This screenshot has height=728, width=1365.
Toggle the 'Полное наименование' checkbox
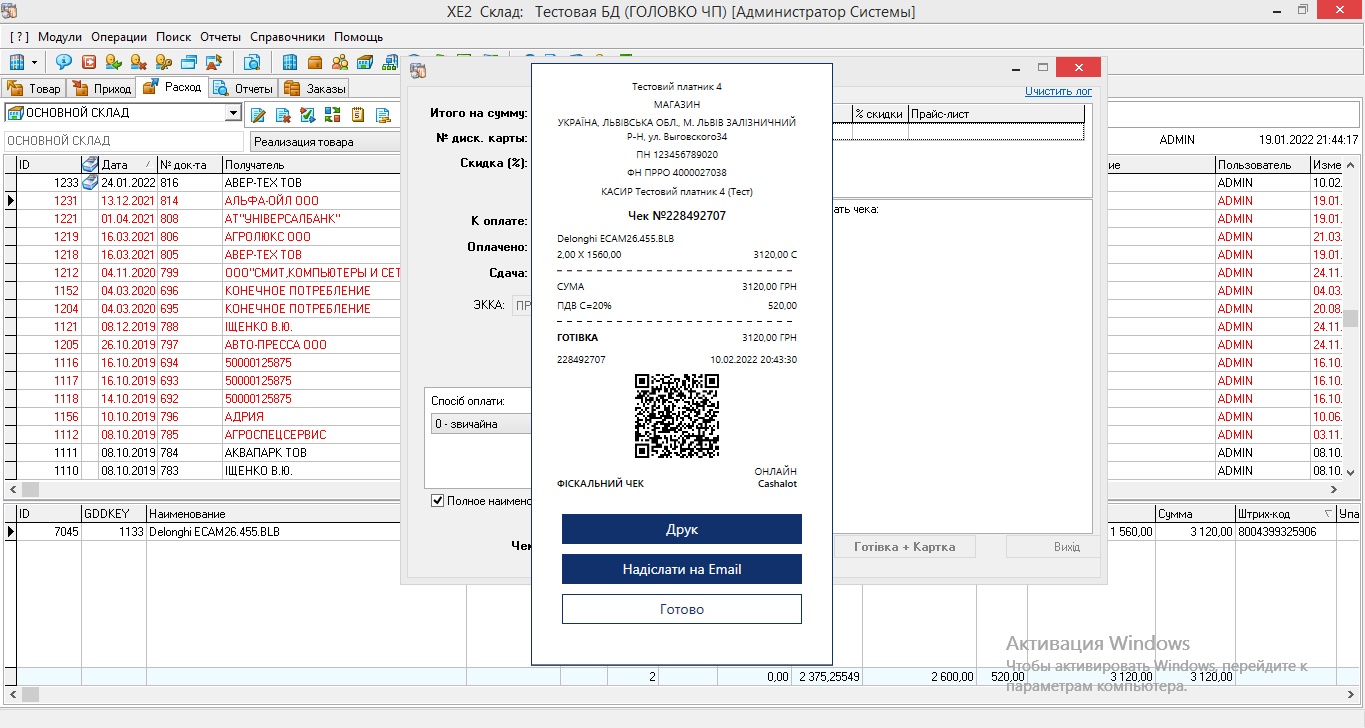coord(437,501)
